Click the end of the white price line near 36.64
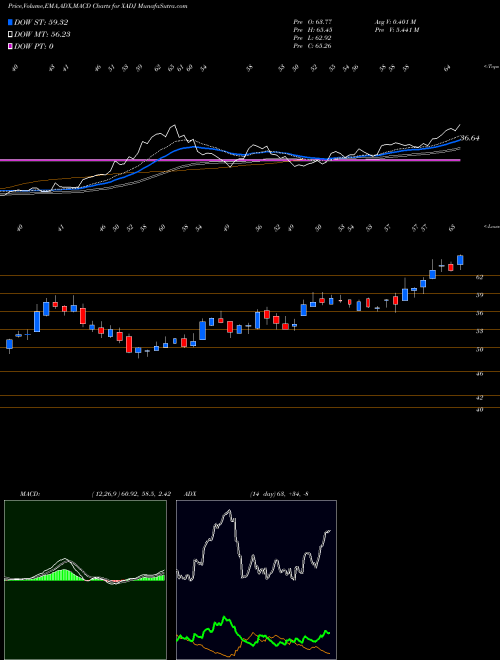 pyautogui.click(x=459, y=125)
